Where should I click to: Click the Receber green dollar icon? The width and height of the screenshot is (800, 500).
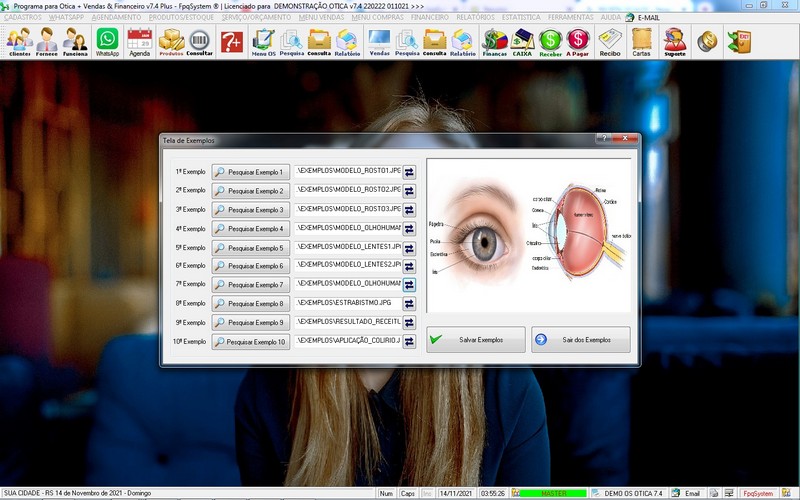[550, 41]
